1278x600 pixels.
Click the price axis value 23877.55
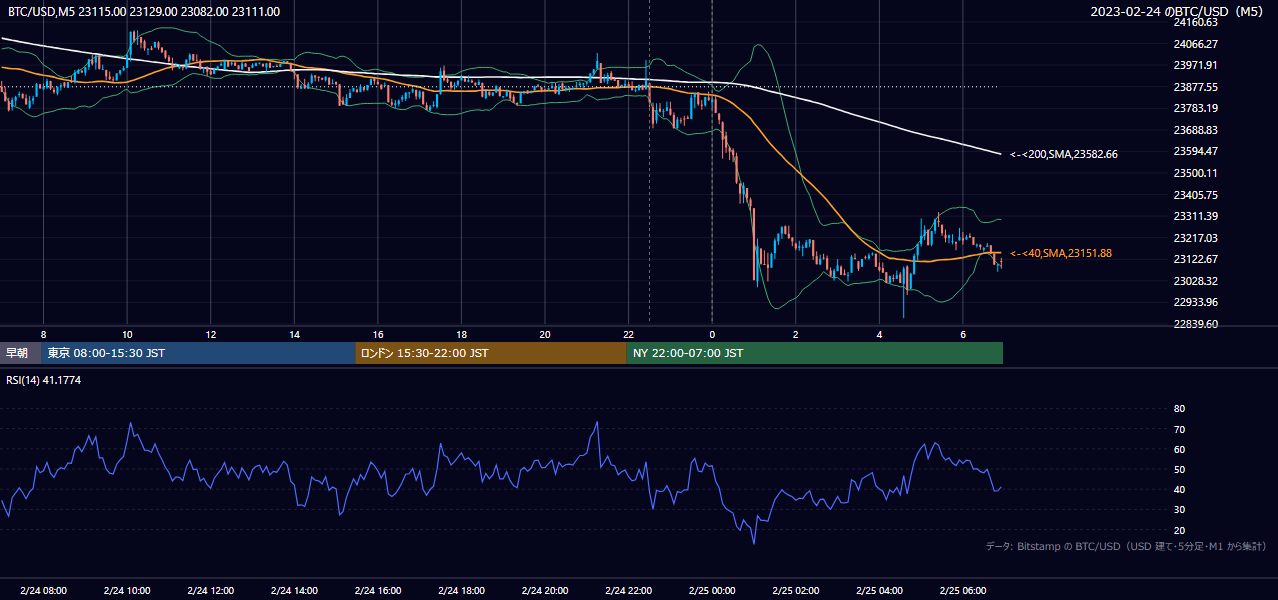point(1195,87)
